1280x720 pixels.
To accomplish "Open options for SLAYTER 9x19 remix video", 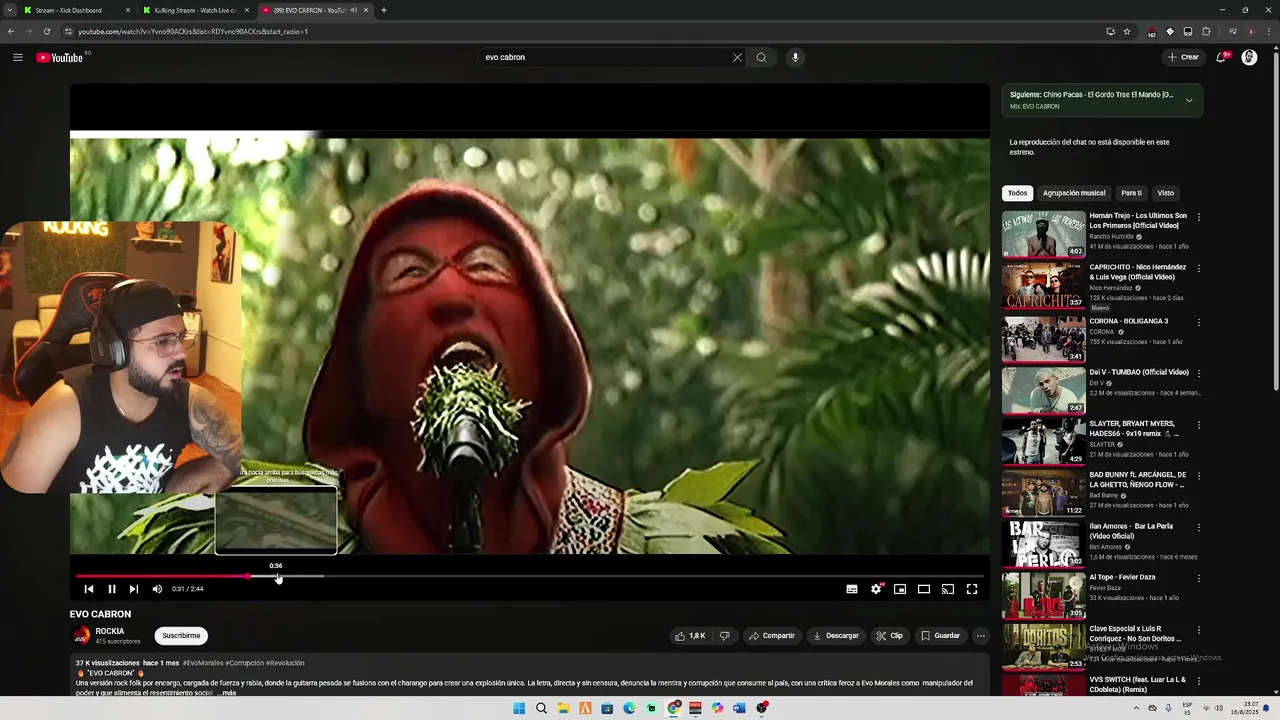I will coord(1199,425).
